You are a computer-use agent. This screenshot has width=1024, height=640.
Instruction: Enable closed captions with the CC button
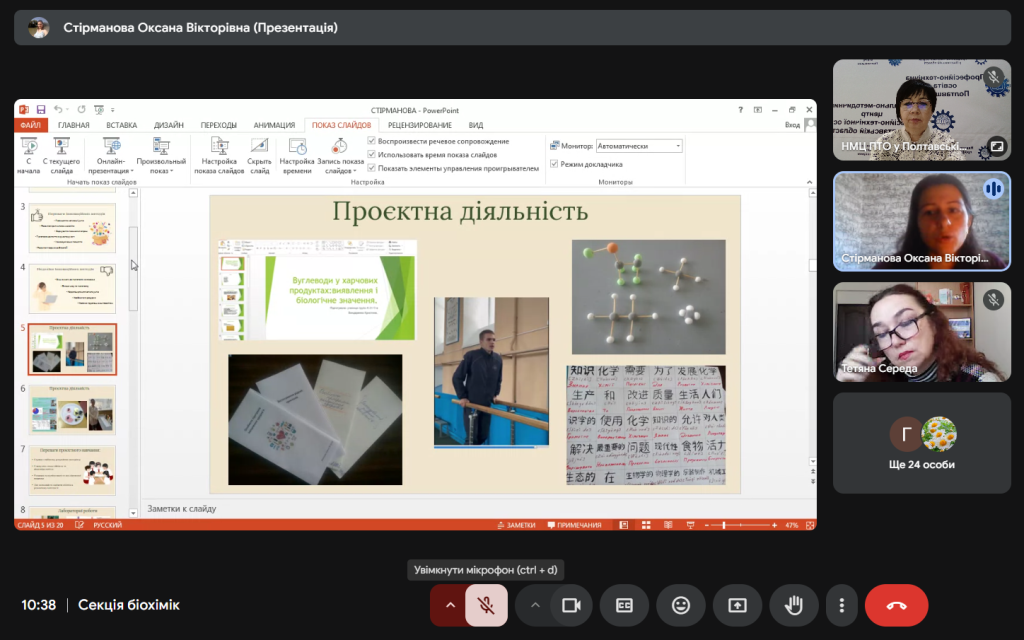pyautogui.click(x=625, y=605)
